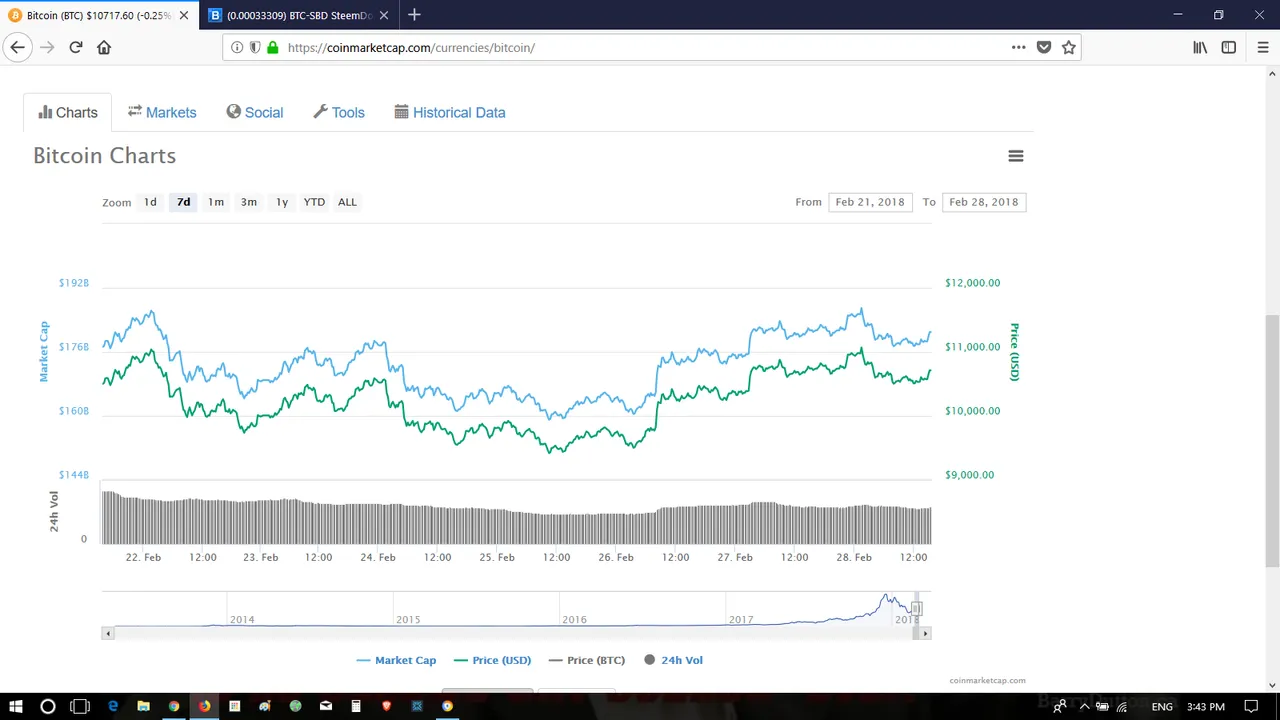Click the Bitcoin Charts heading
The image size is (1280, 720).
click(x=105, y=156)
